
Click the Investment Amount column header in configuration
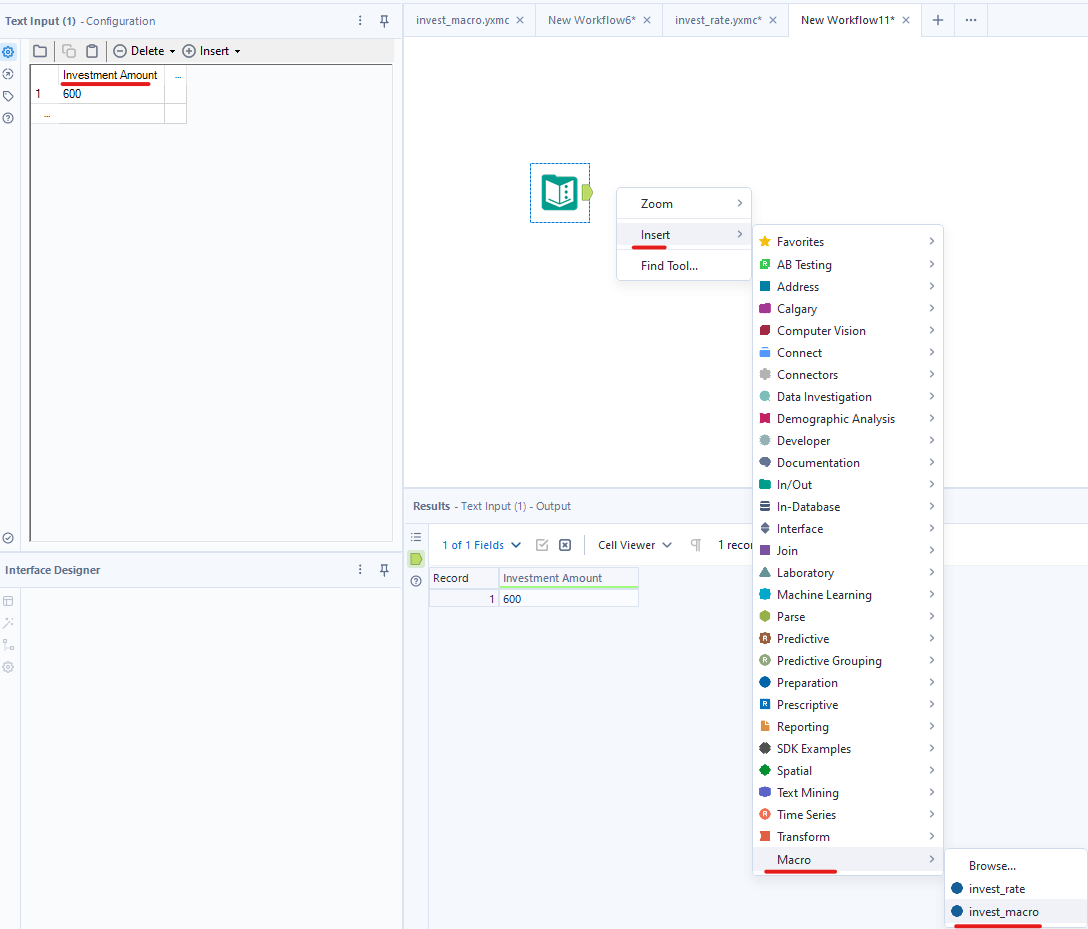[x=110, y=75]
